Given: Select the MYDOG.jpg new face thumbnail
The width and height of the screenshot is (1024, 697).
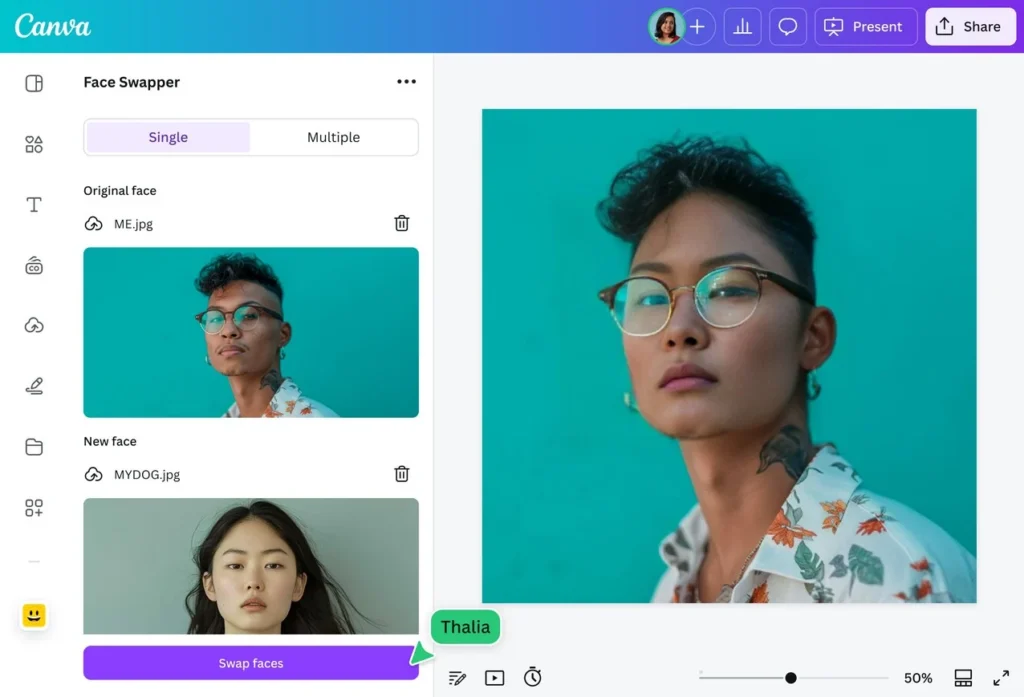Looking at the screenshot, I should click(250, 566).
